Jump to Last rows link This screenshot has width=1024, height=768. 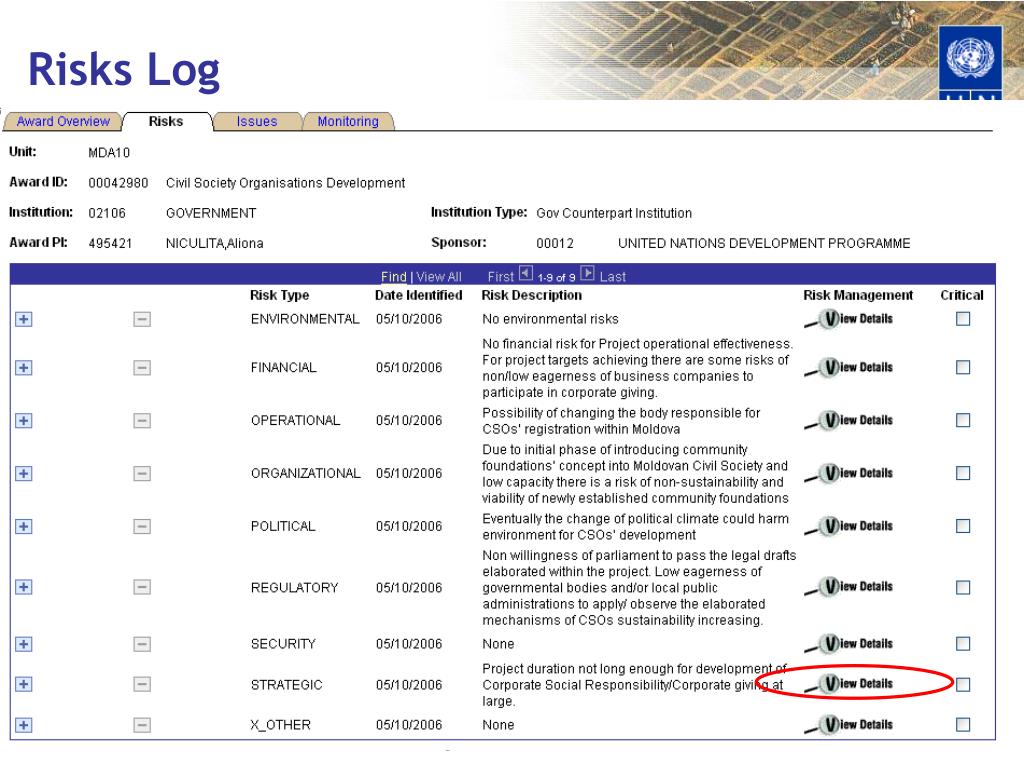coord(613,277)
